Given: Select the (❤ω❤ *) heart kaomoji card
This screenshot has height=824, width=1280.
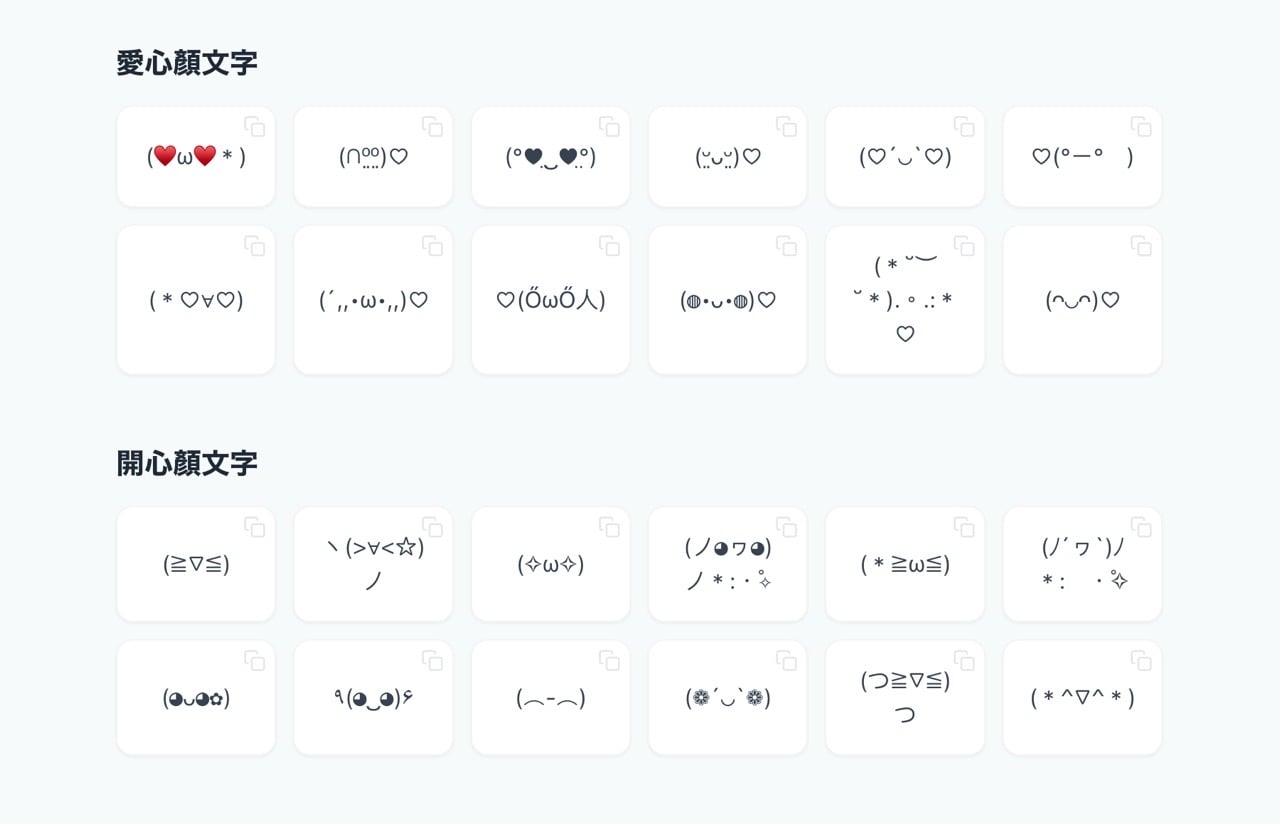Looking at the screenshot, I should pyautogui.click(x=195, y=156).
